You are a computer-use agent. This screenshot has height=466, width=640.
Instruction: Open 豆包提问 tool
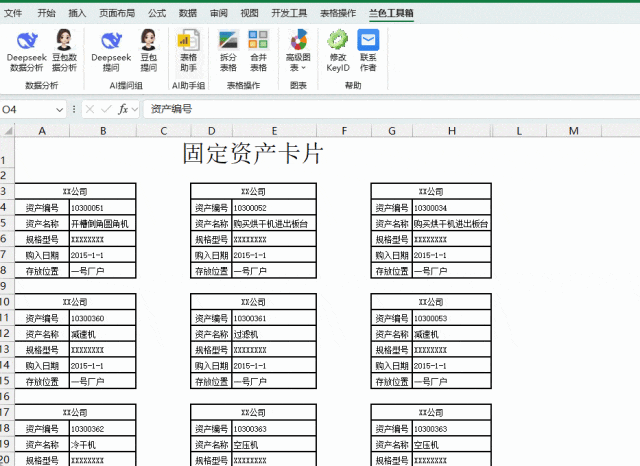[x=149, y=51]
